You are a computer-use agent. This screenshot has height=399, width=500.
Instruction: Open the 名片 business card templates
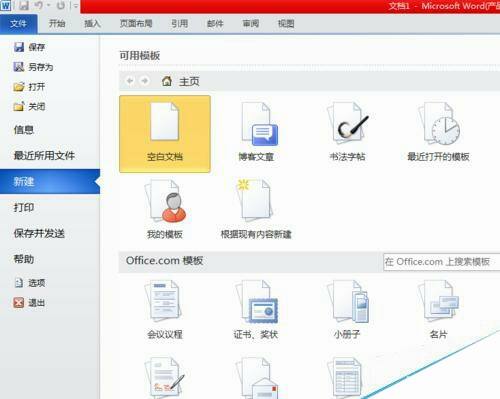point(438,310)
